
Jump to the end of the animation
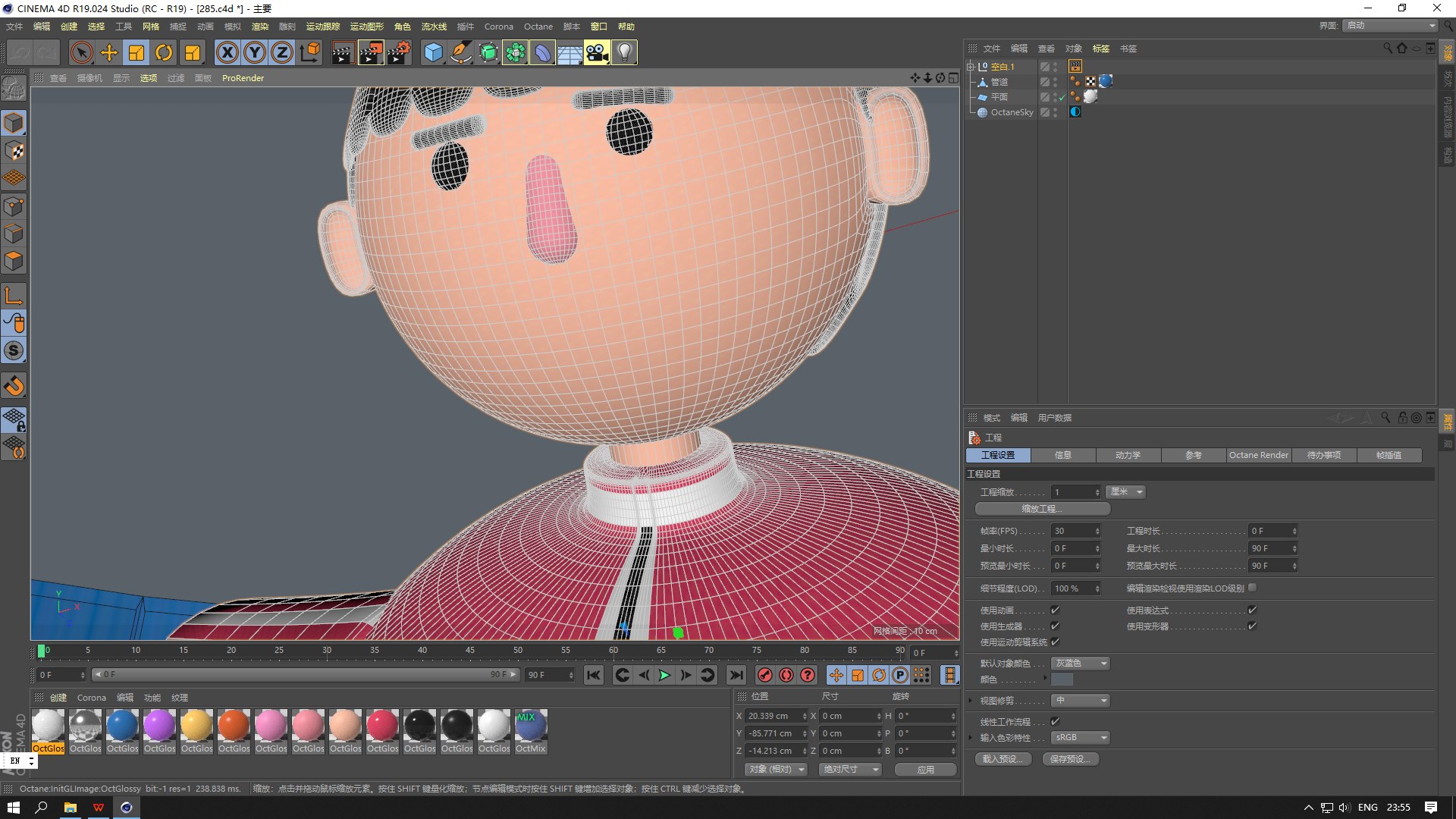coord(736,675)
